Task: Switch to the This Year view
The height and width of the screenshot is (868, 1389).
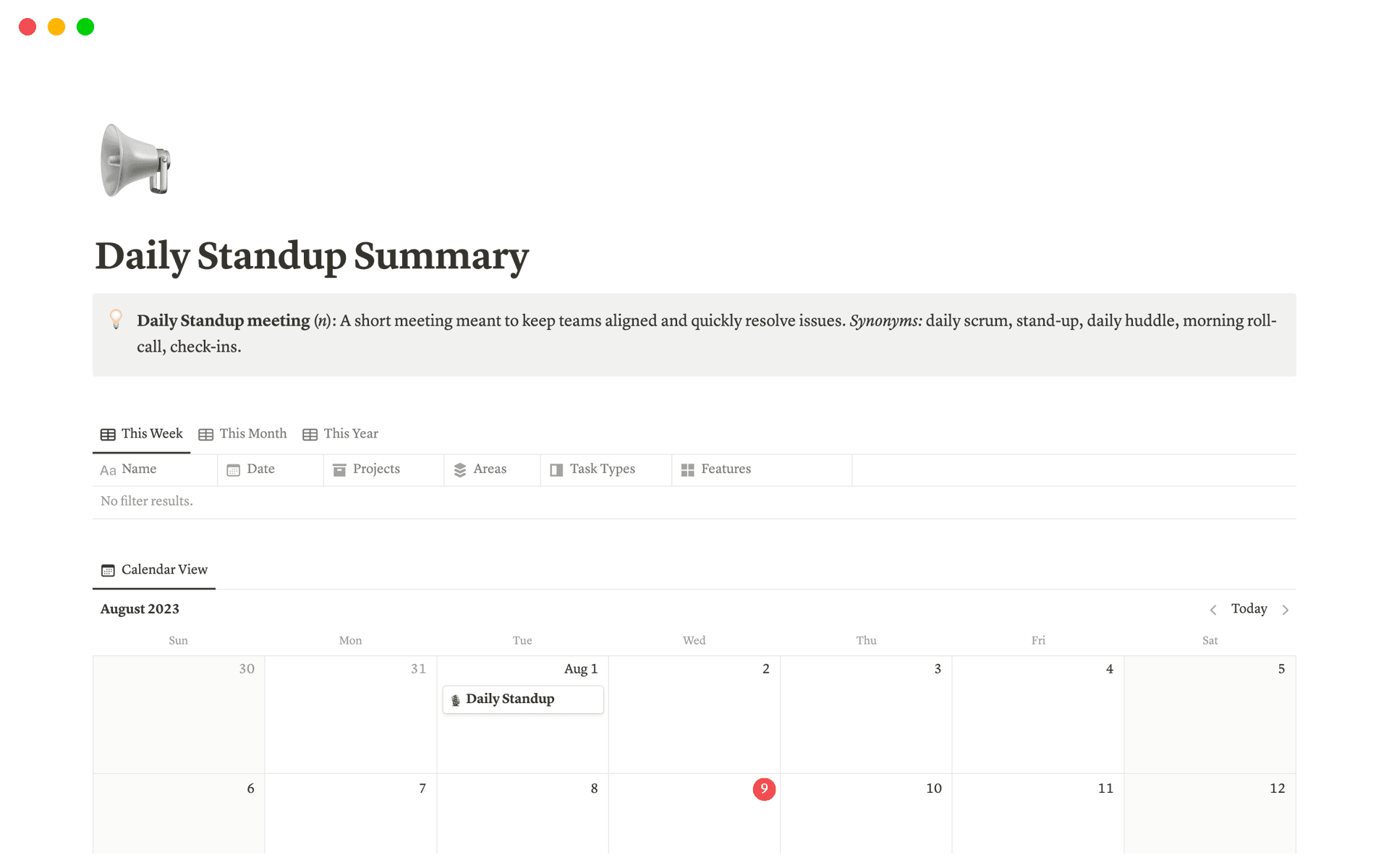Action: [351, 433]
